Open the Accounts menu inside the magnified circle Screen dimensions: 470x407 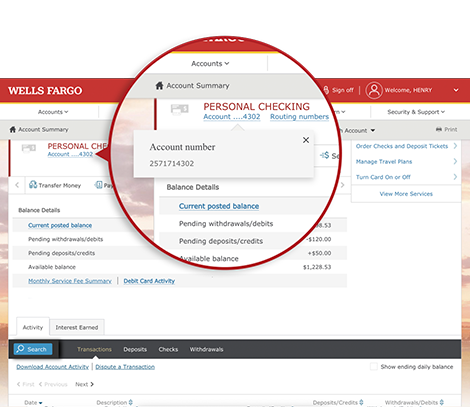point(210,64)
